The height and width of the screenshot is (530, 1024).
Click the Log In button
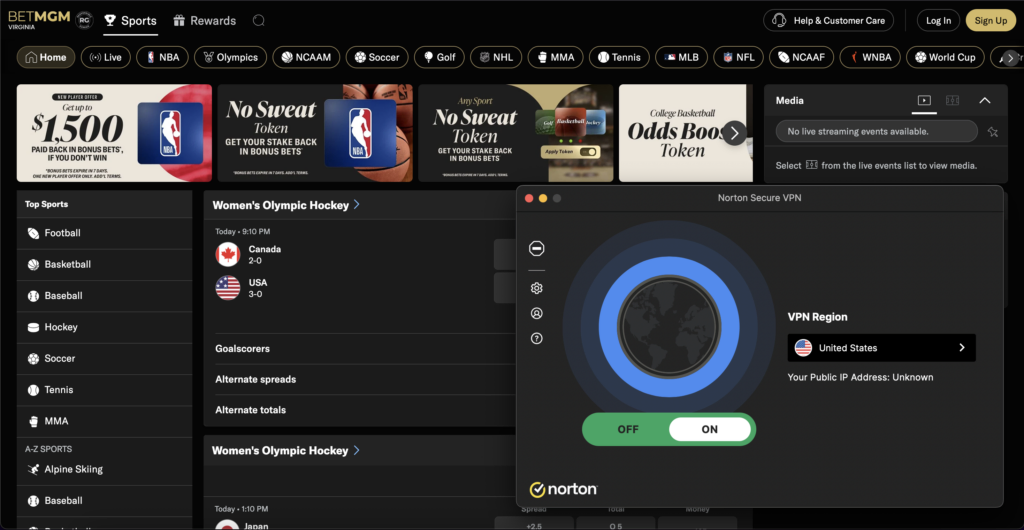pyautogui.click(x=938, y=20)
